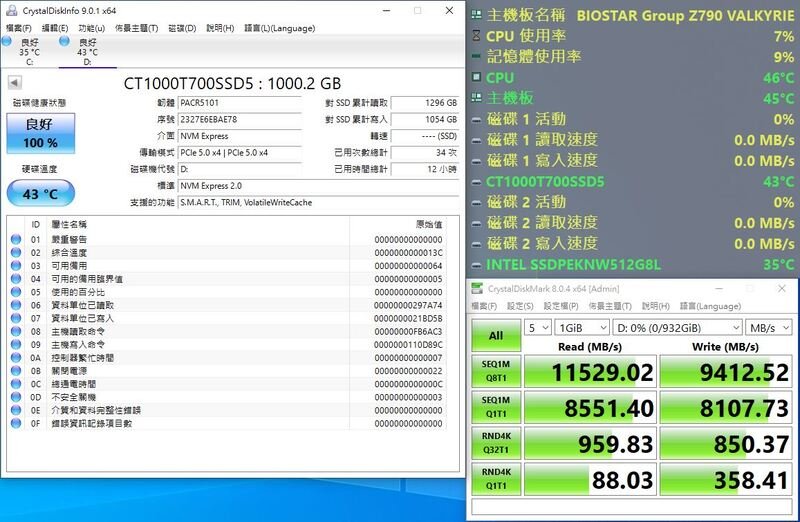Open the 設定(S) menu in CrystalDiskMark
The width and height of the screenshot is (800, 522).
point(520,306)
